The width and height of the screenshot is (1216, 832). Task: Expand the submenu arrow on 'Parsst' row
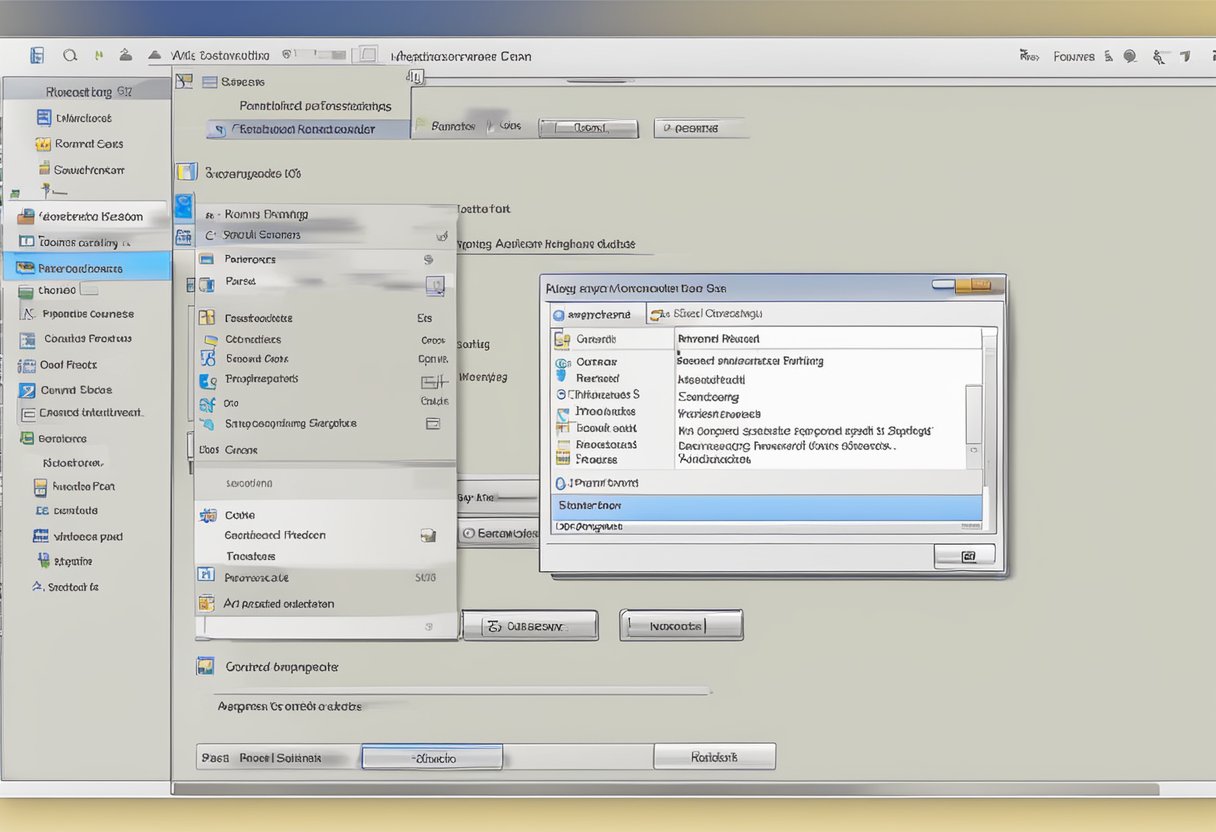(x=434, y=285)
